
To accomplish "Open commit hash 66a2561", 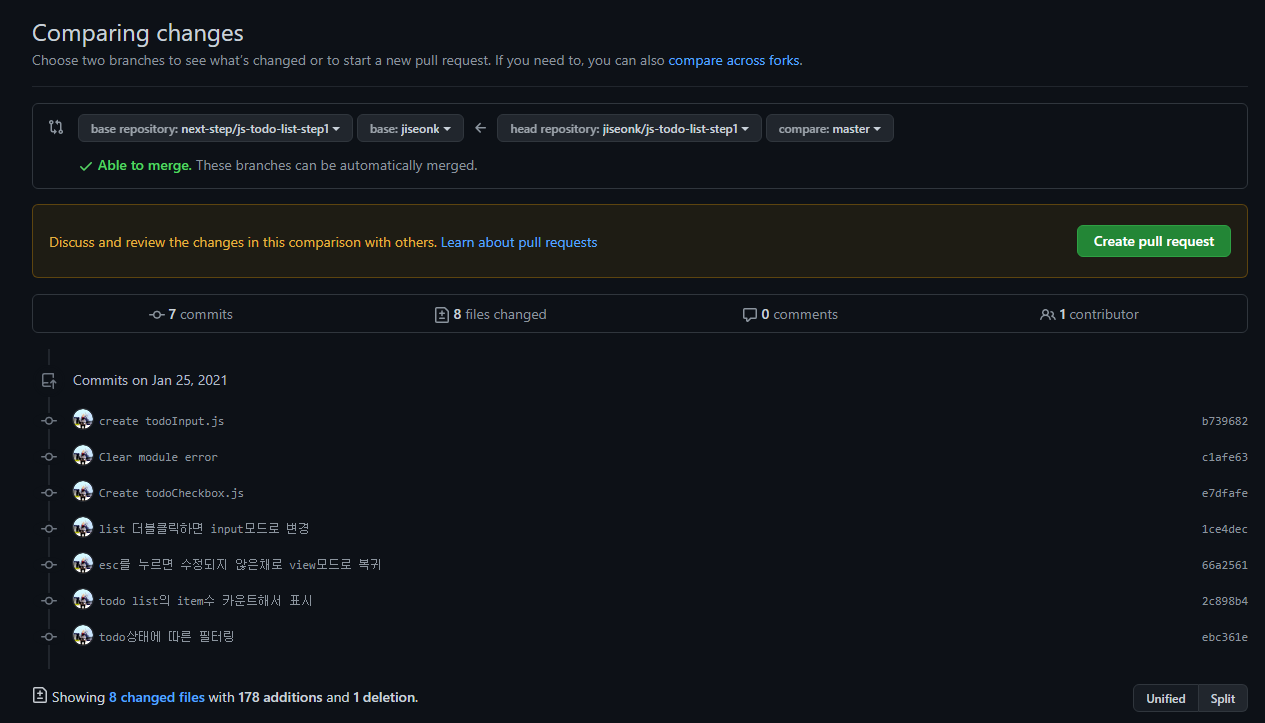I will [1224, 565].
